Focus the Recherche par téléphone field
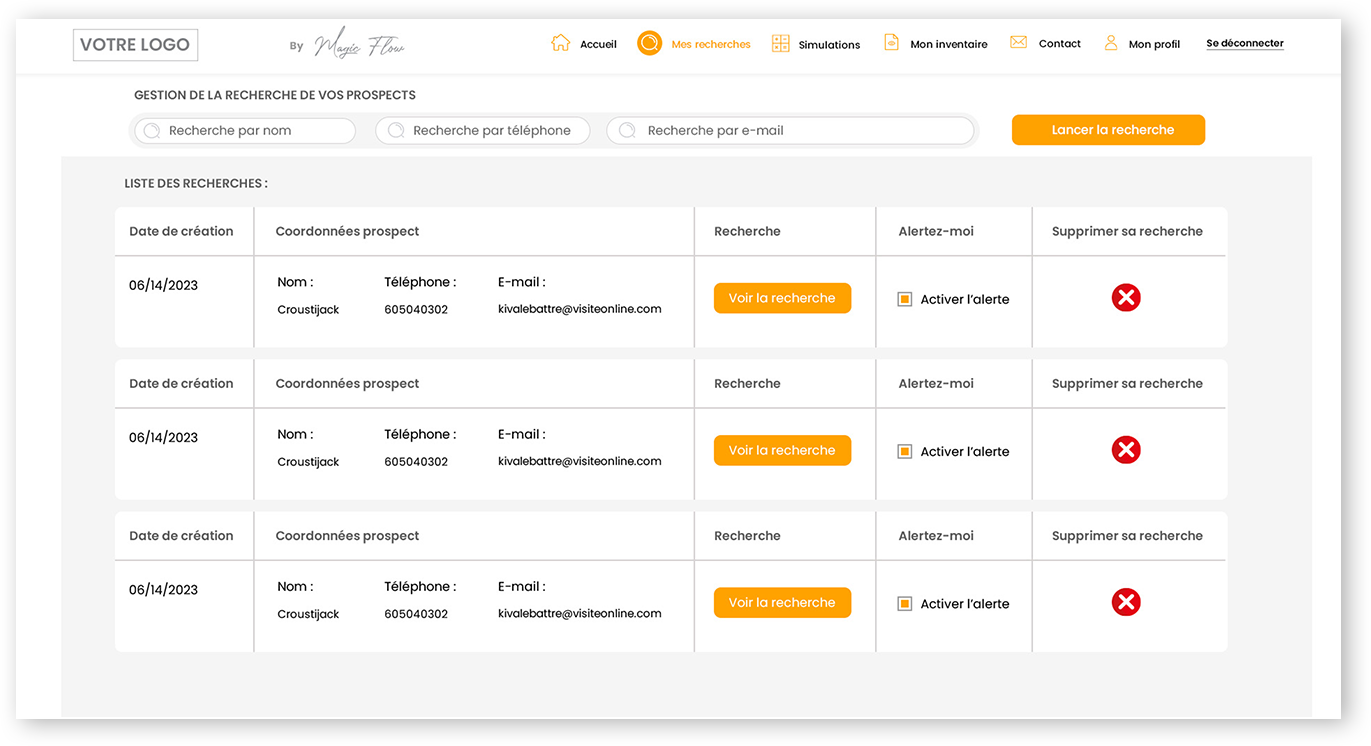 pos(483,130)
